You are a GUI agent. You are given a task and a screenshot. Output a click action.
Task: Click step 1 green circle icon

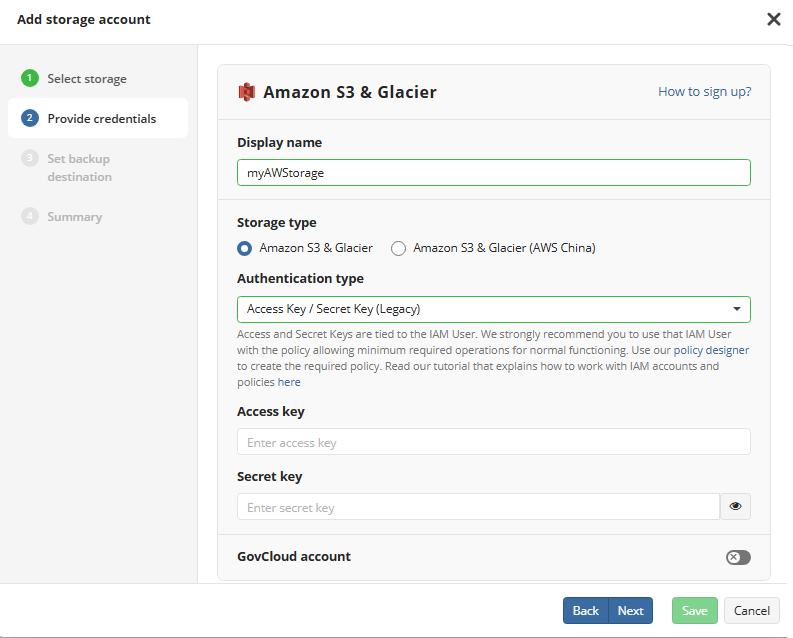[x=30, y=78]
